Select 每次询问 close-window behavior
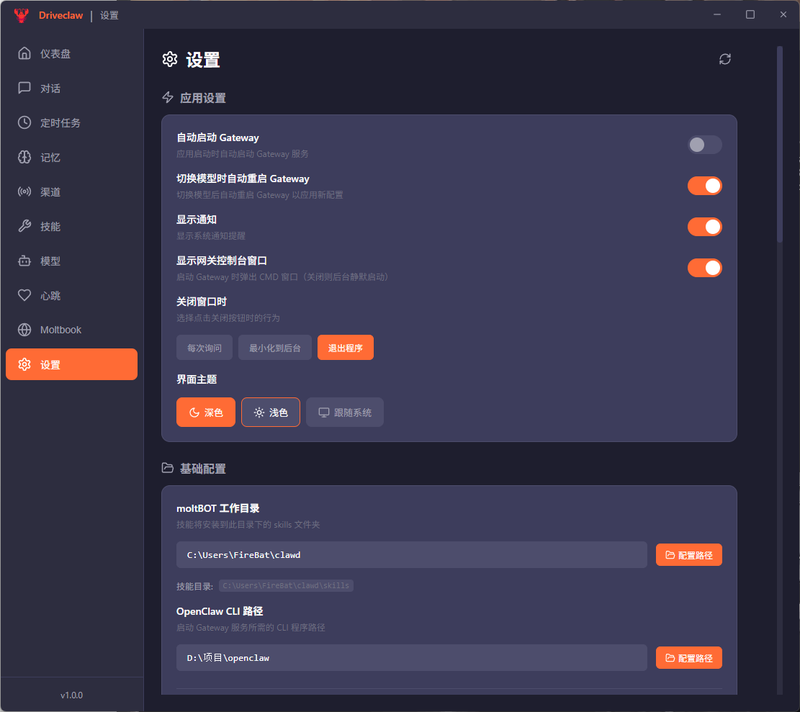 point(204,348)
